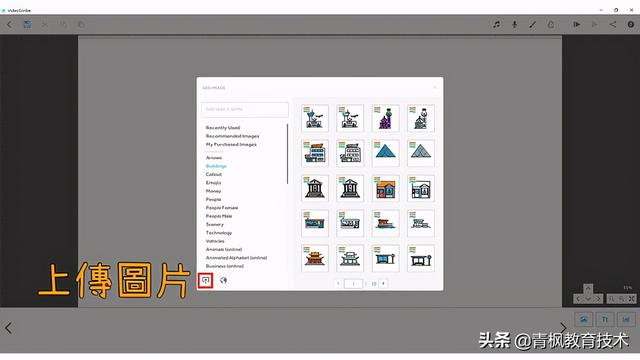640x360 pixels.
Task: Choose the colored pagoda temple image
Action: click(315, 258)
